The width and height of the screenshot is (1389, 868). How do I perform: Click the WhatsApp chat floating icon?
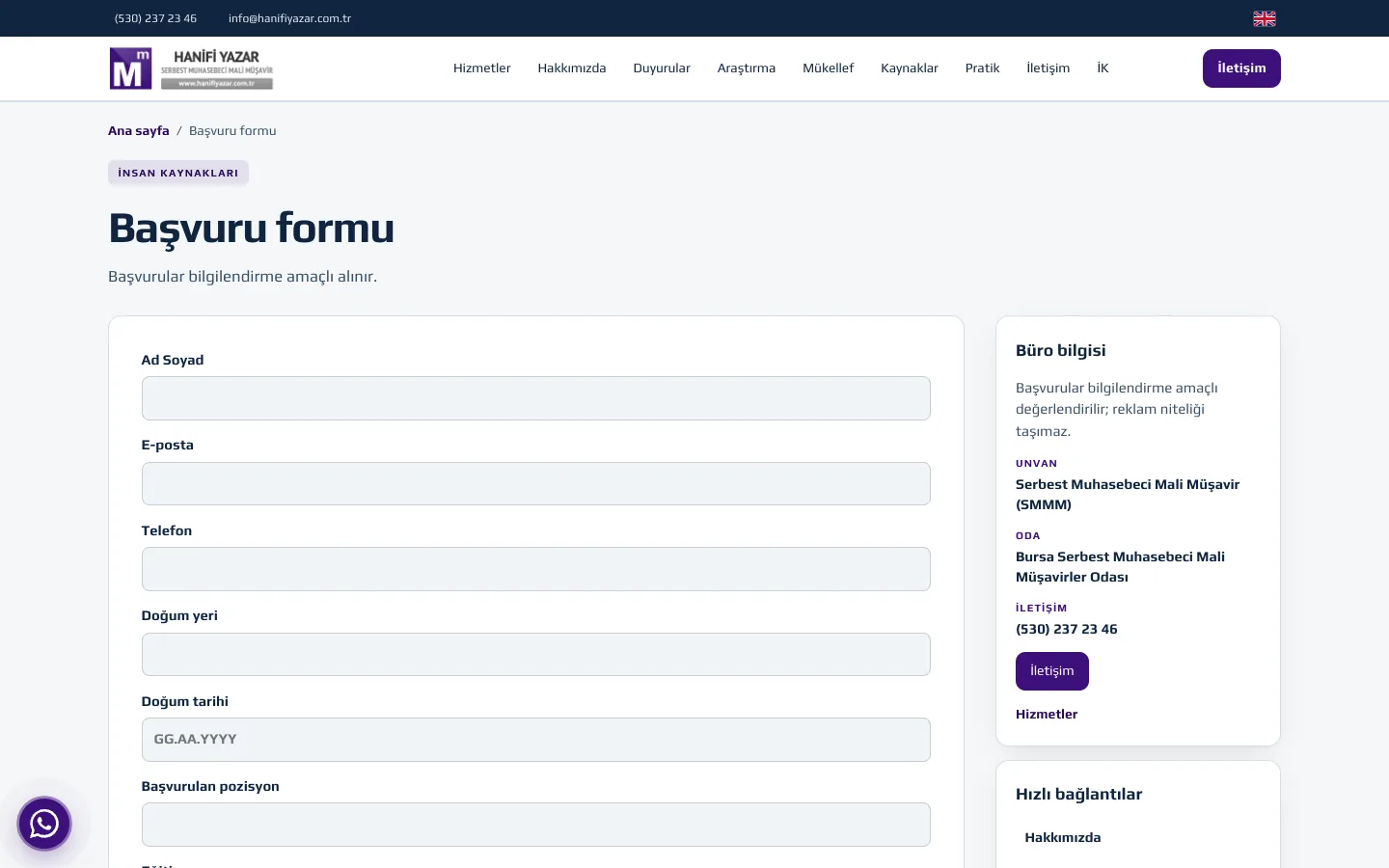[44, 824]
